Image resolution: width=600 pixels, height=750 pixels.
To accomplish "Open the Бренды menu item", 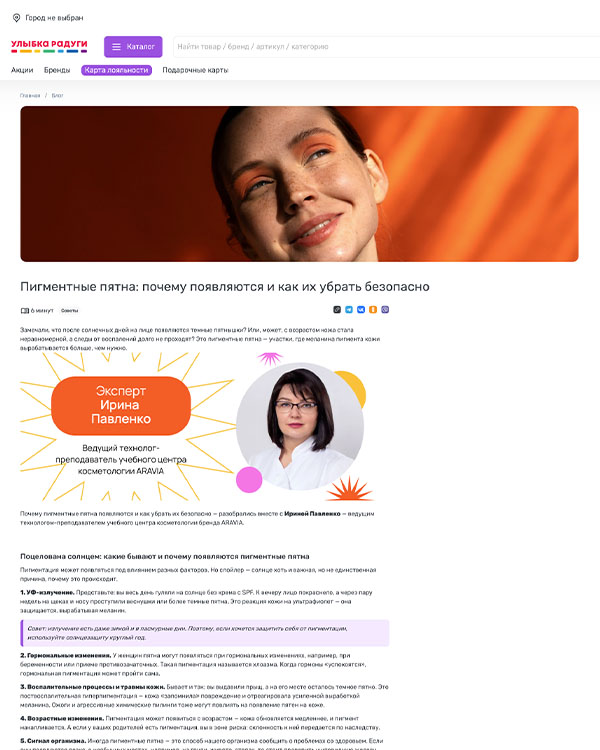I will point(57,70).
